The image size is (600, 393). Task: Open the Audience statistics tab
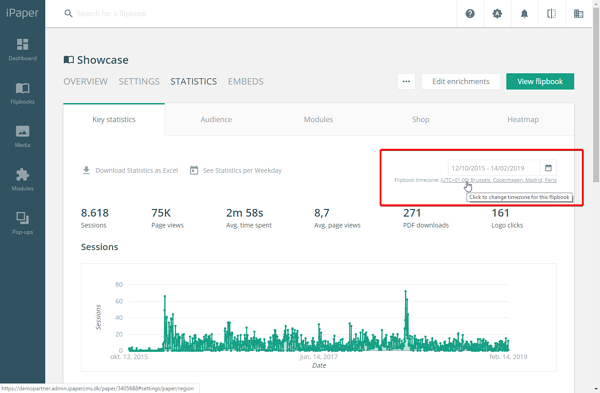pos(216,119)
